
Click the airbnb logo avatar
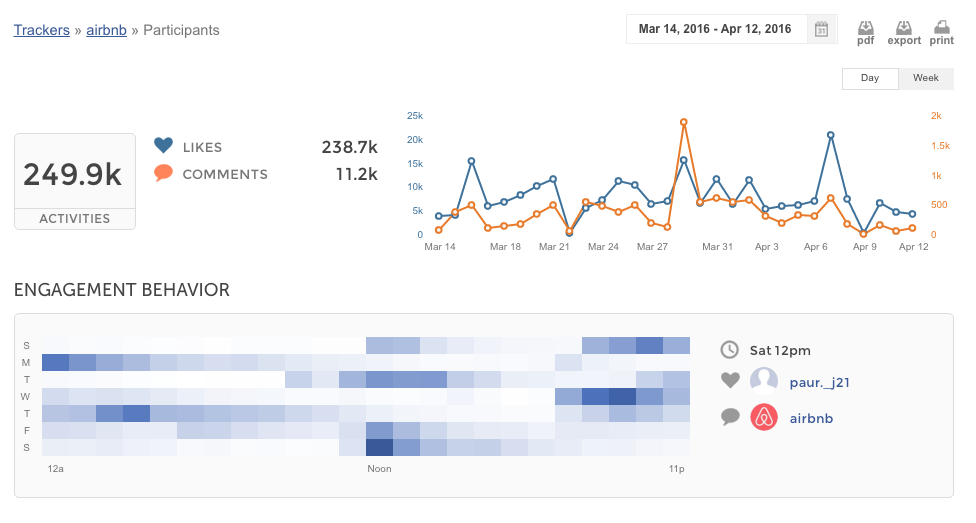[764, 417]
